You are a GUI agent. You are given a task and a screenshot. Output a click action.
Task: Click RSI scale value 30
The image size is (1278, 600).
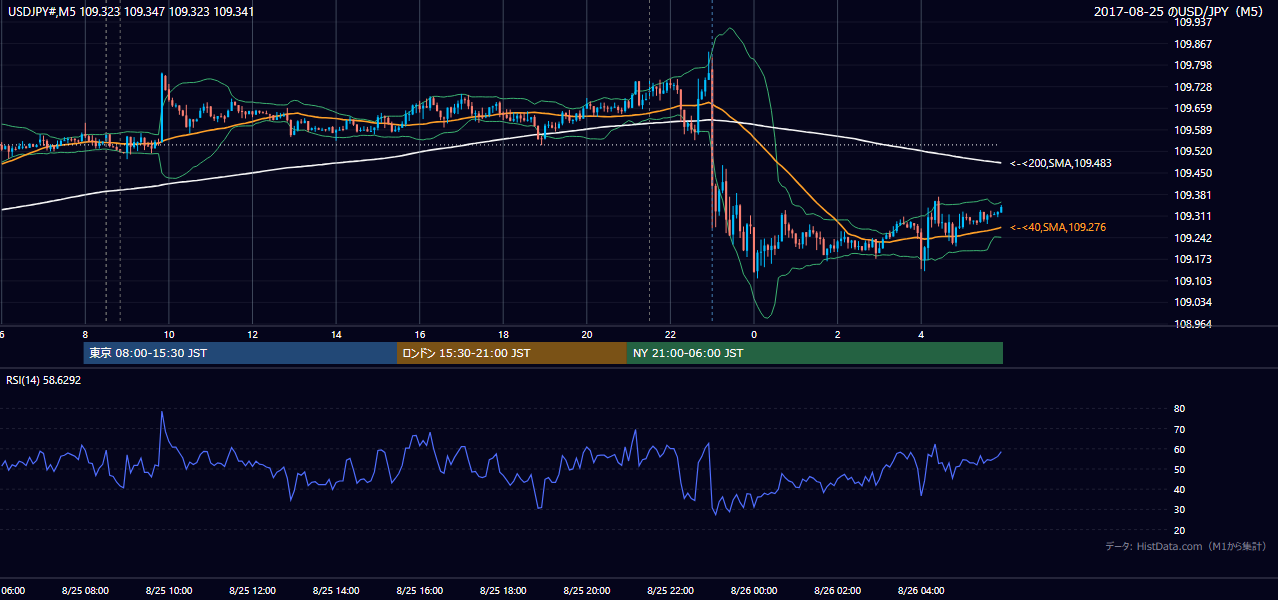tap(1180, 510)
